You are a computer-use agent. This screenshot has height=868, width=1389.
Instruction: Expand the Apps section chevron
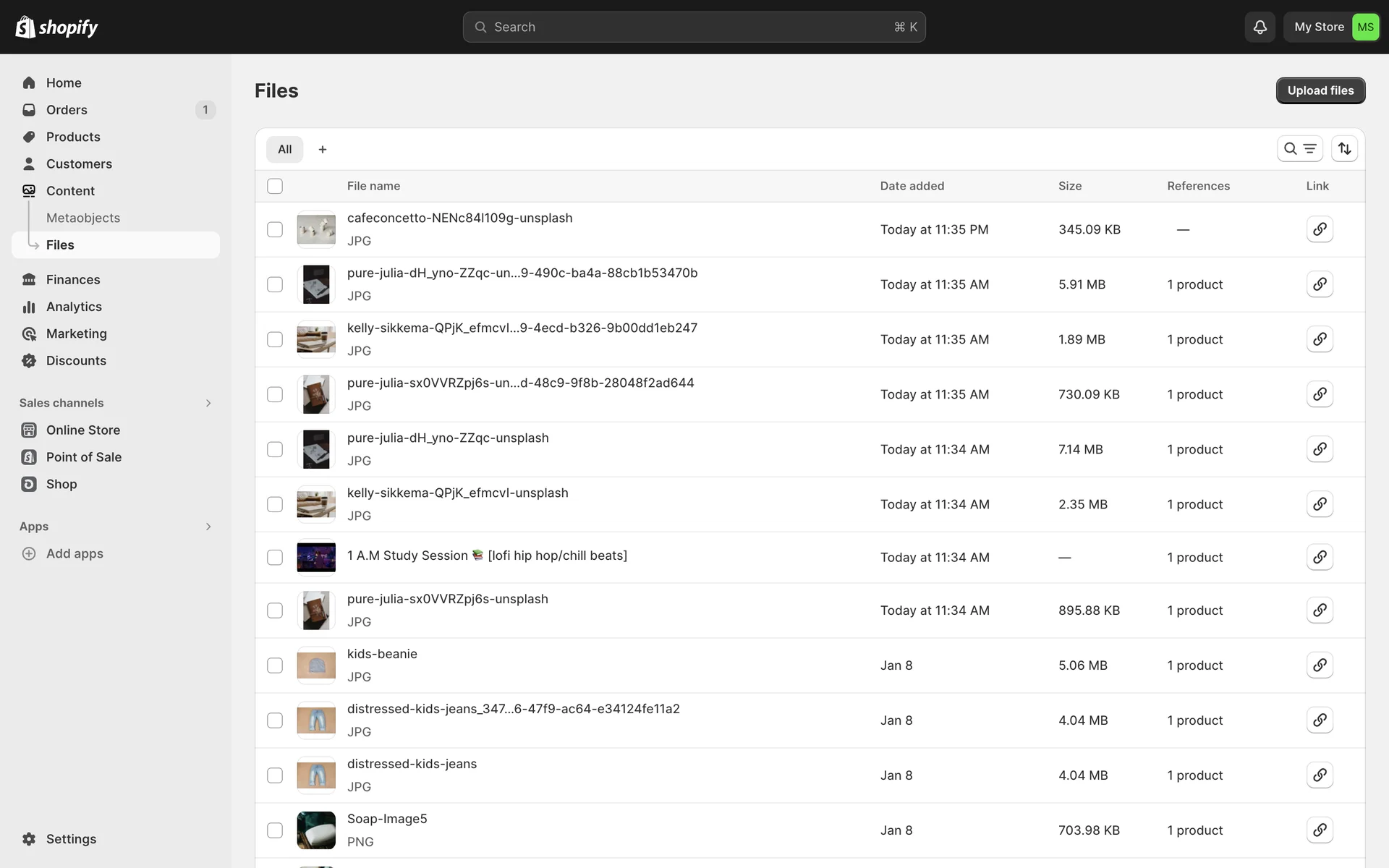coord(208,527)
